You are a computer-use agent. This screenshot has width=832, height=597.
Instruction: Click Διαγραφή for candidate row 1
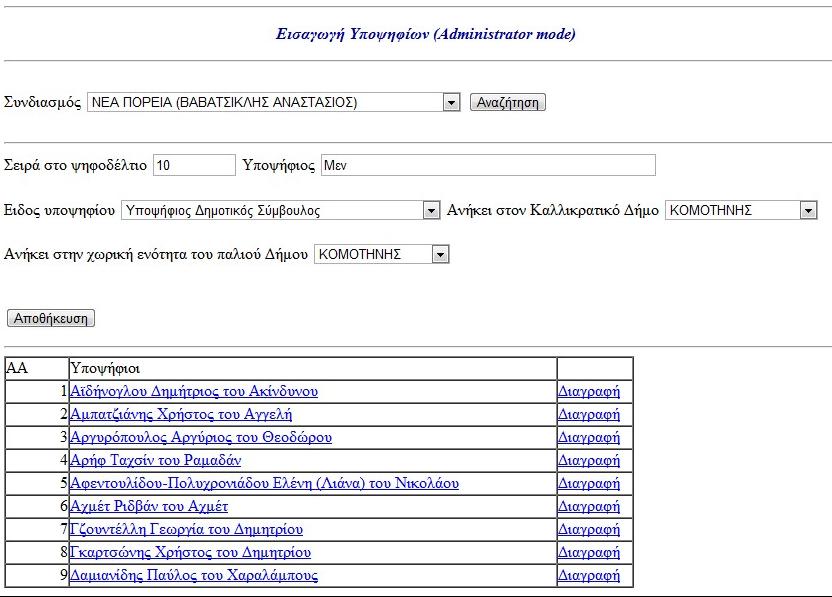(x=589, y=392)
